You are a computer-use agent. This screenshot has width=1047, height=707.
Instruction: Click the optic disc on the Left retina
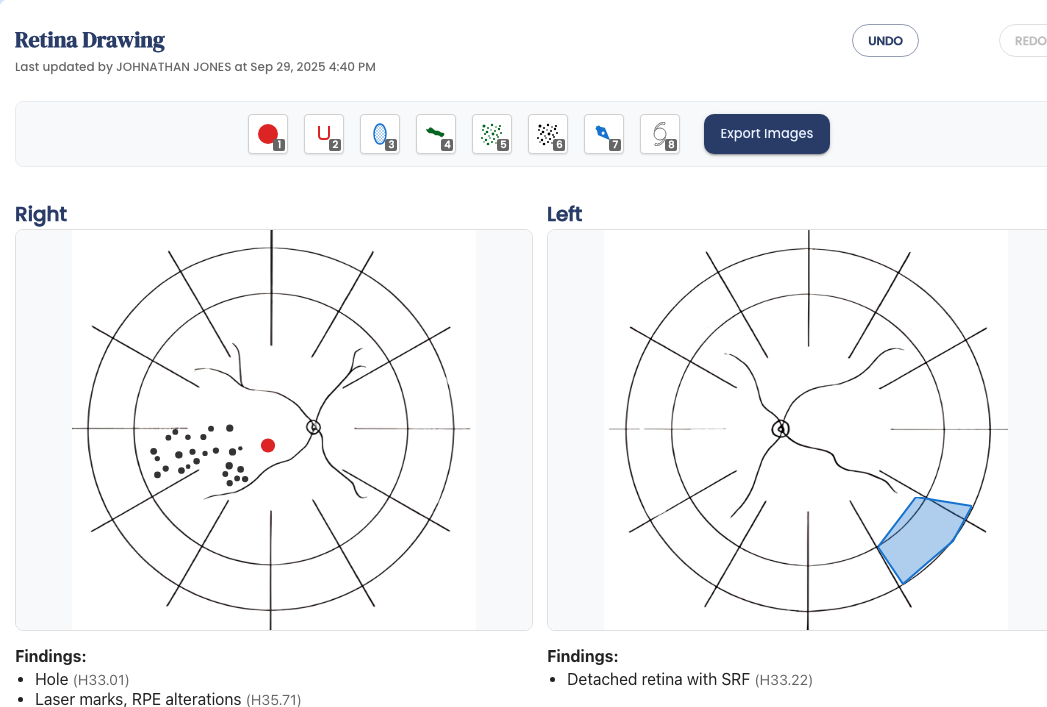click(781, 429)
